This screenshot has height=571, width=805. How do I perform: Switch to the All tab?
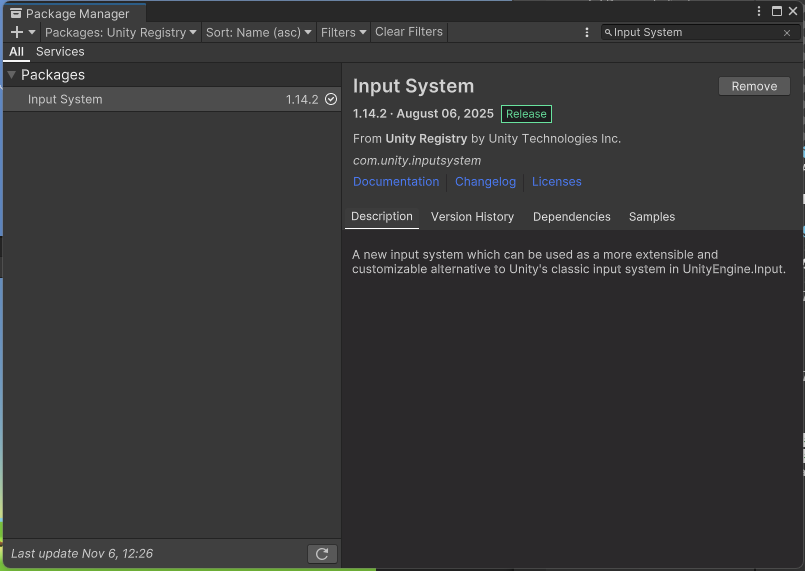coord(16,51)
